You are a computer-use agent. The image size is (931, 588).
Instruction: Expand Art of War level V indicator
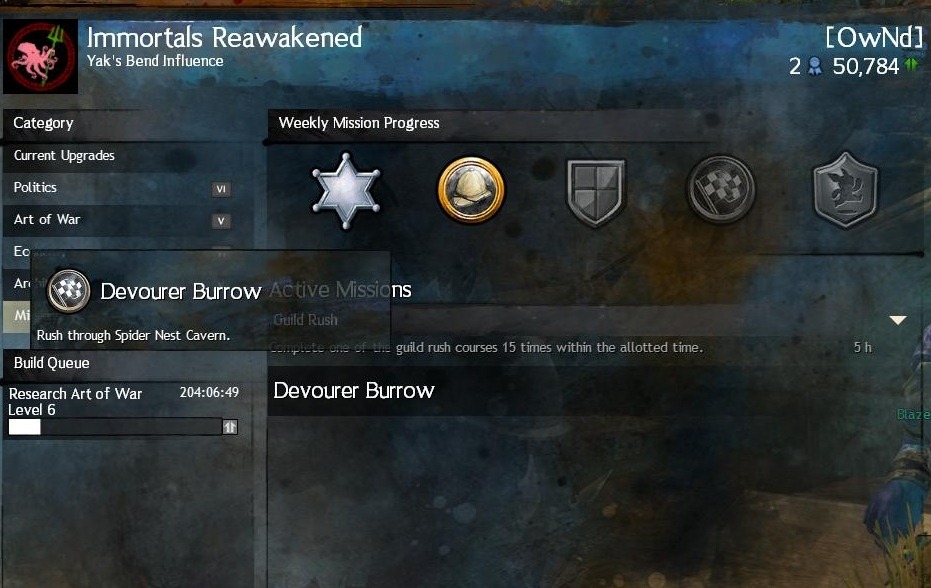click(221, 221)
